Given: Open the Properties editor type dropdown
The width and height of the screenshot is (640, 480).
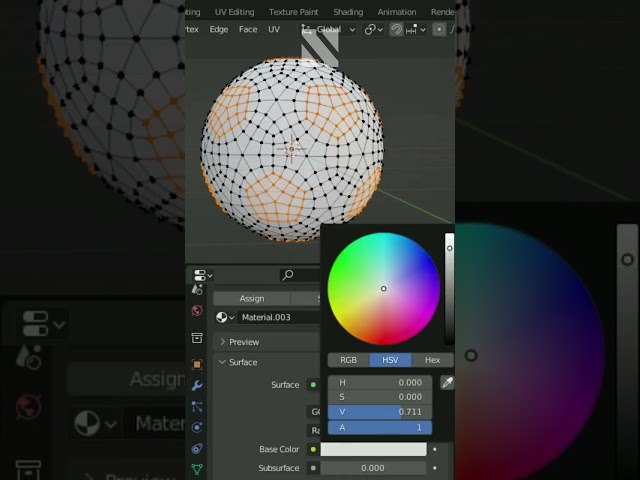Looking at the screenshot, I should click(x=203, y=276).
